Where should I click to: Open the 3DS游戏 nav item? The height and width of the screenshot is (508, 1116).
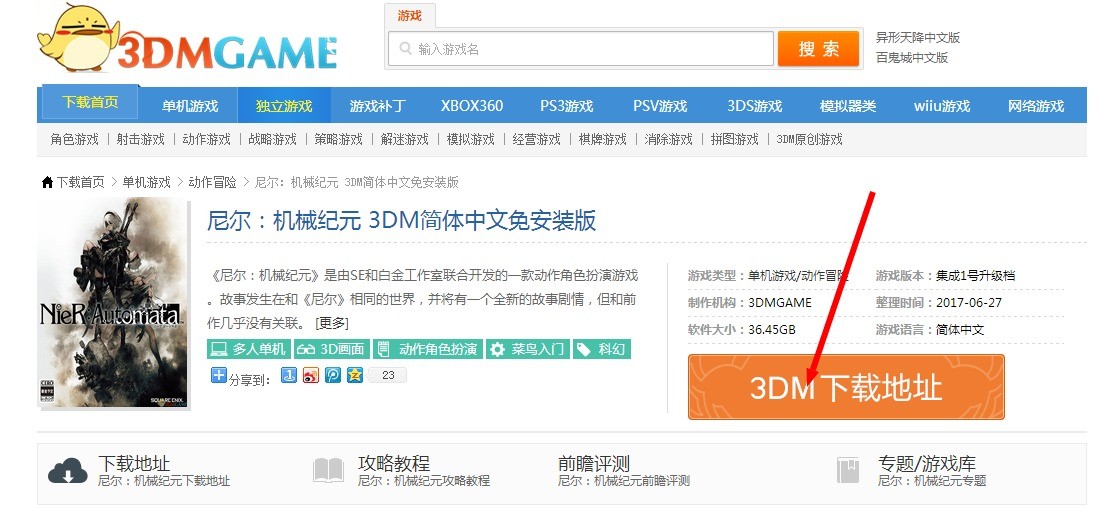[x=754, y=106]
